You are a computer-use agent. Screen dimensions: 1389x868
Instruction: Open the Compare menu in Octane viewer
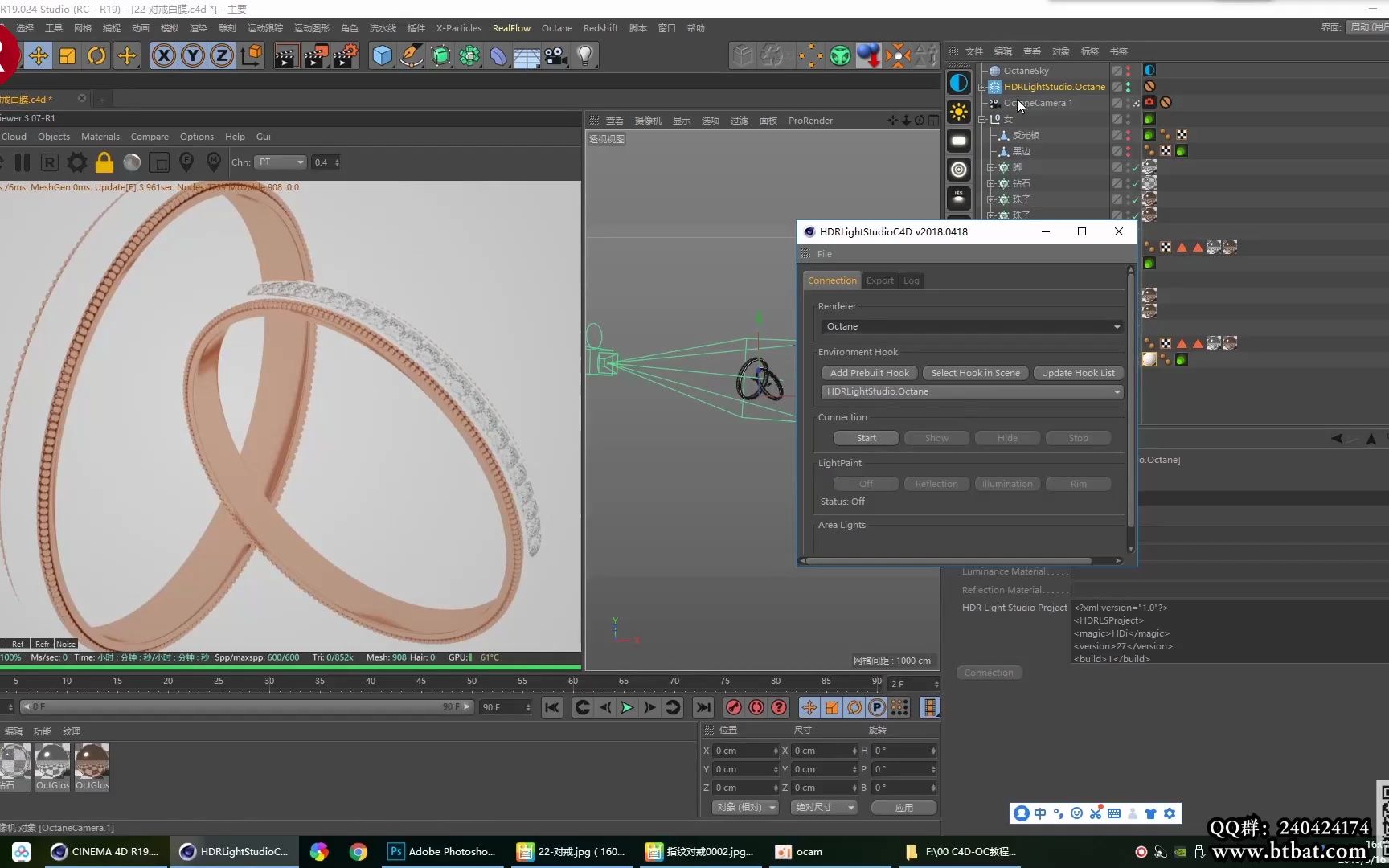tap(150, 137)
